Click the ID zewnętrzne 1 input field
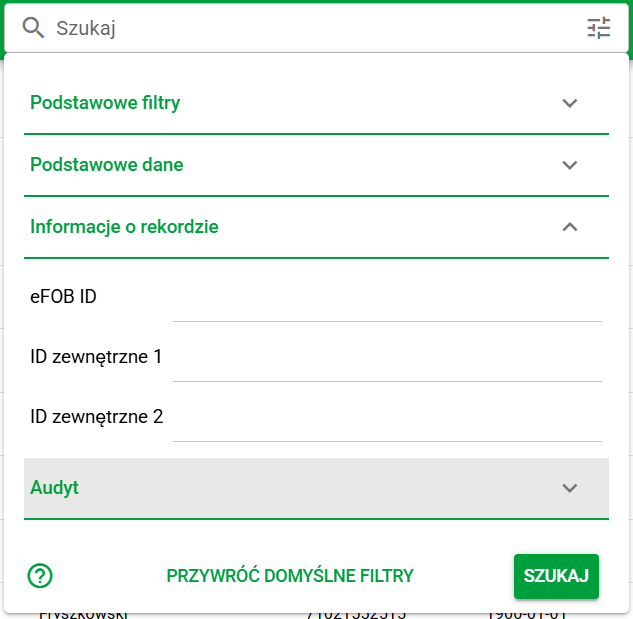This screenshot has width=633, height=619. pyautogui.click(x=387, y=362)
